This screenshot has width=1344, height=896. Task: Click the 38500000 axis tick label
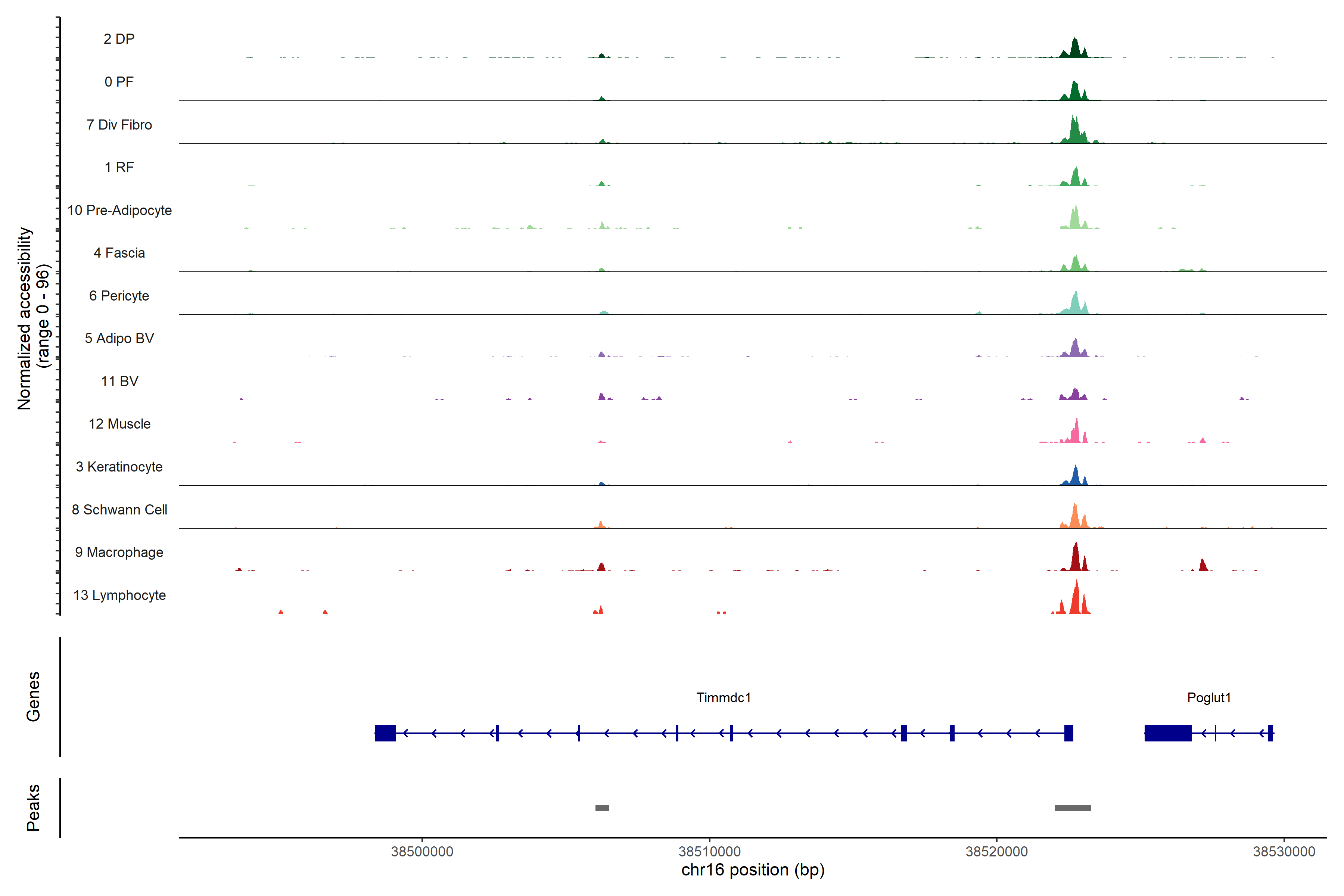(x=422, y=852)
